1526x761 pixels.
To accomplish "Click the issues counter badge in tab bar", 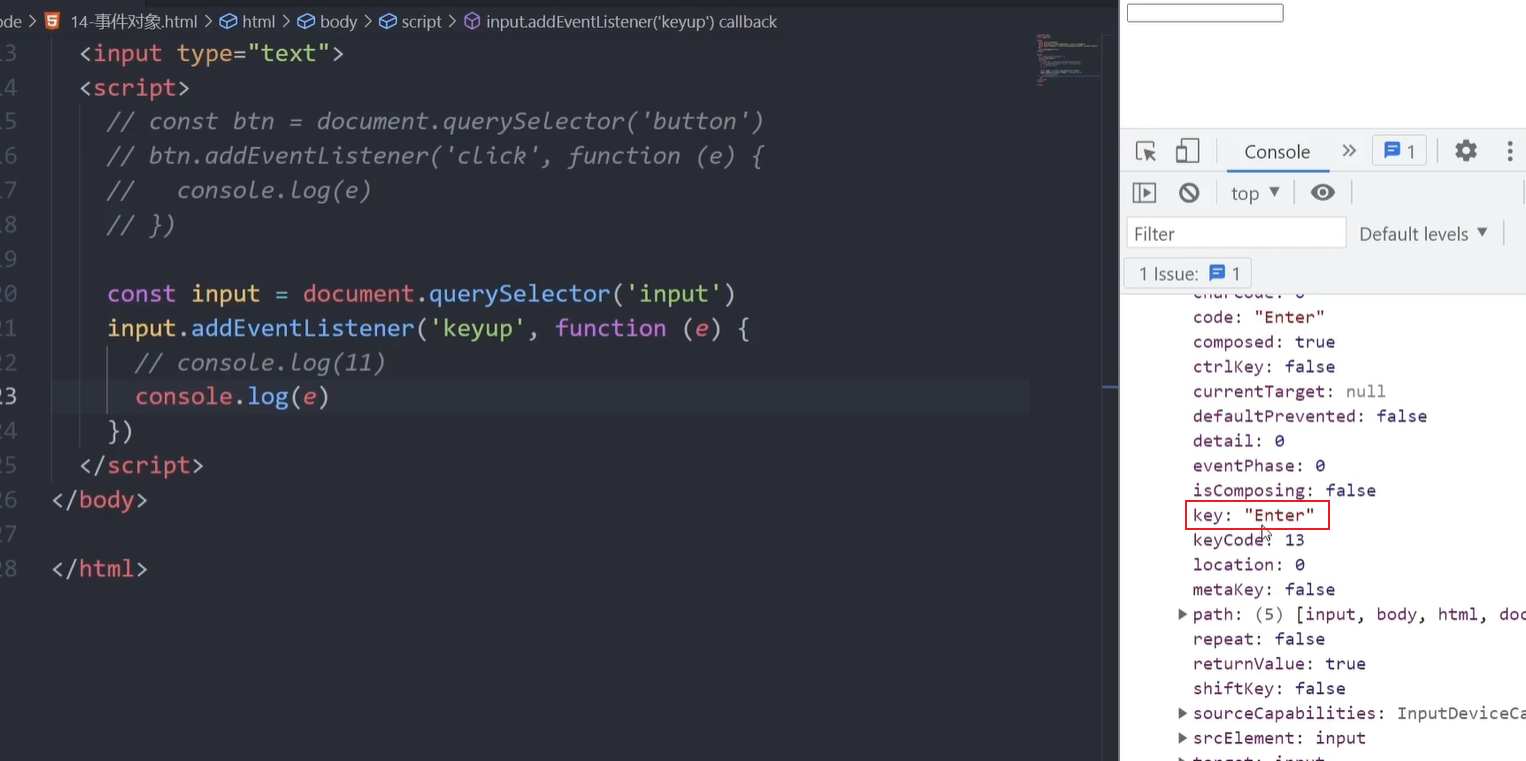I will point(1399,151).
